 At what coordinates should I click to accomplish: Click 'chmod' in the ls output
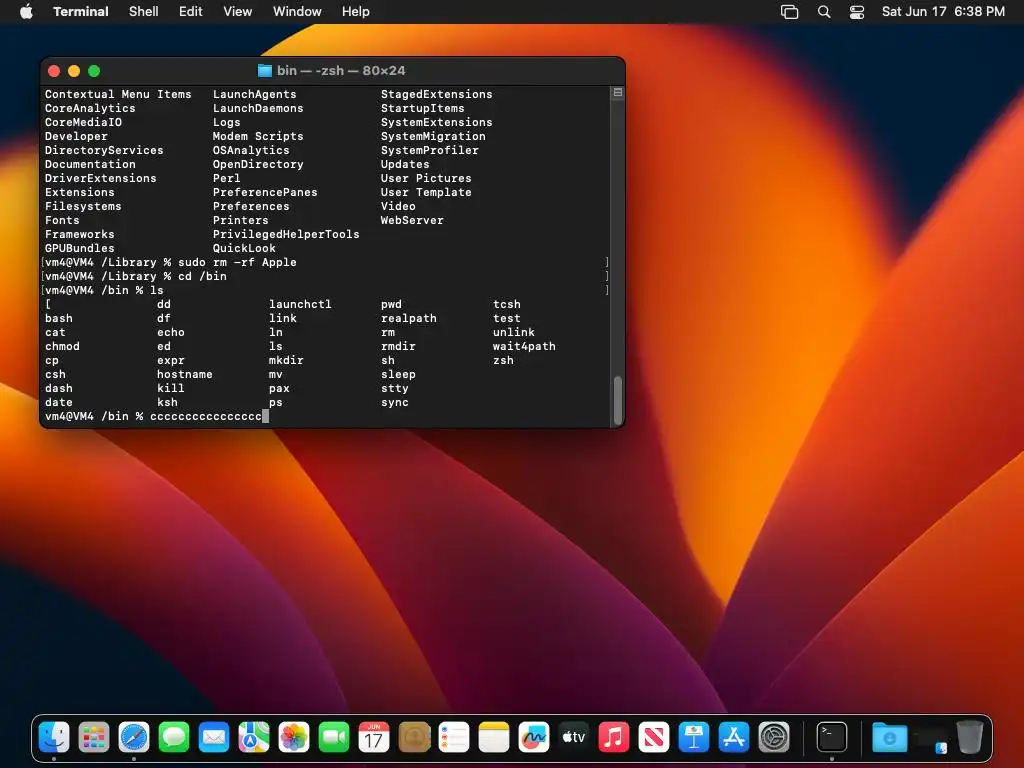click(62, 346)
